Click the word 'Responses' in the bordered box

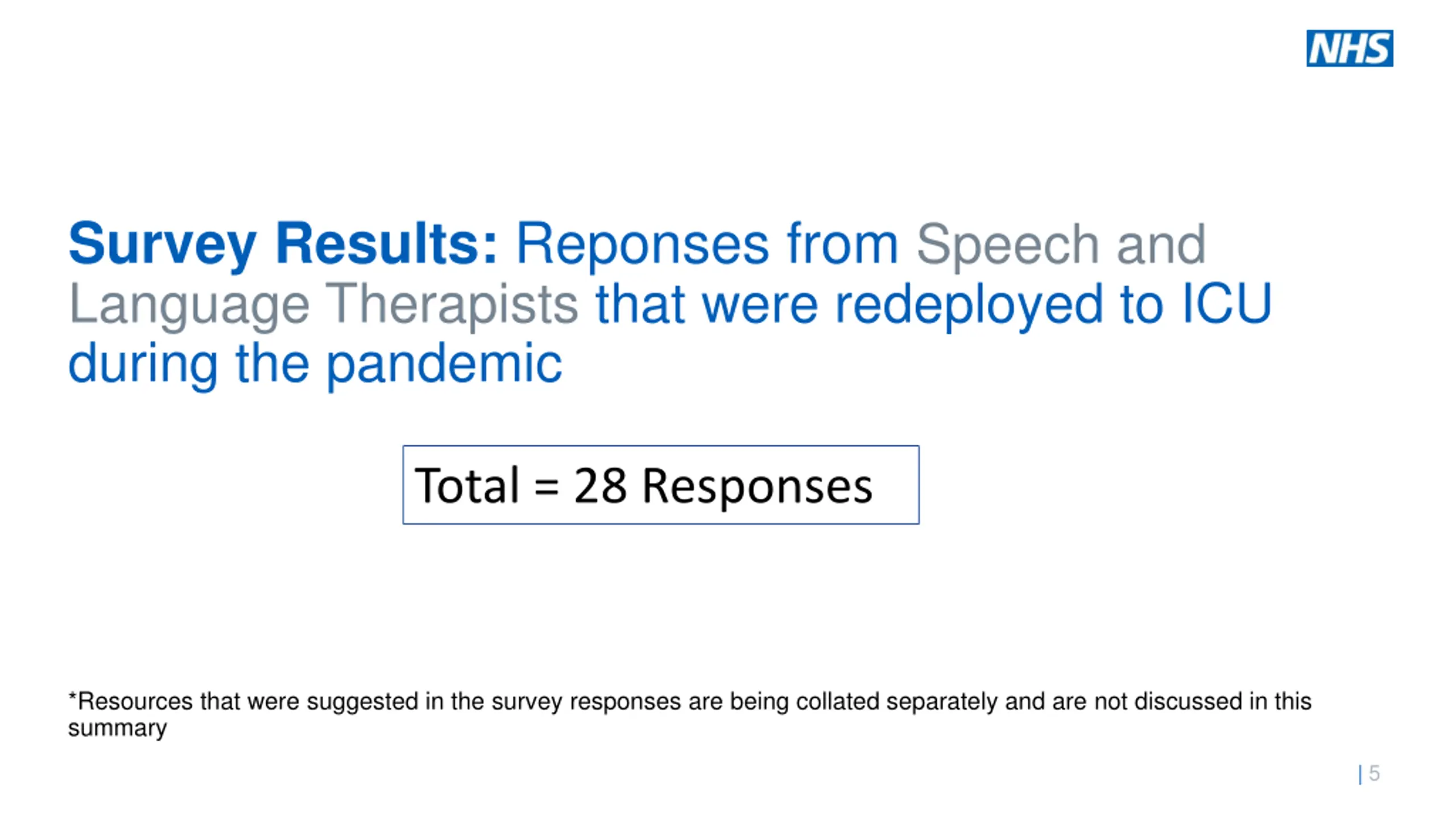[757, 486]
